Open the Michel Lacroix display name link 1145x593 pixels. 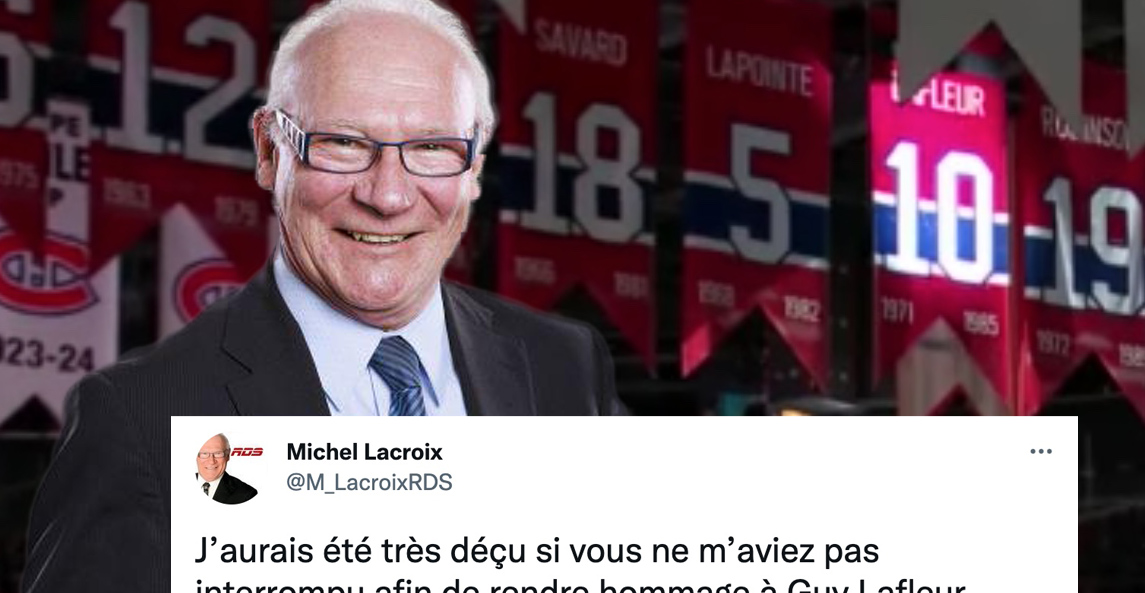[364, 452]
